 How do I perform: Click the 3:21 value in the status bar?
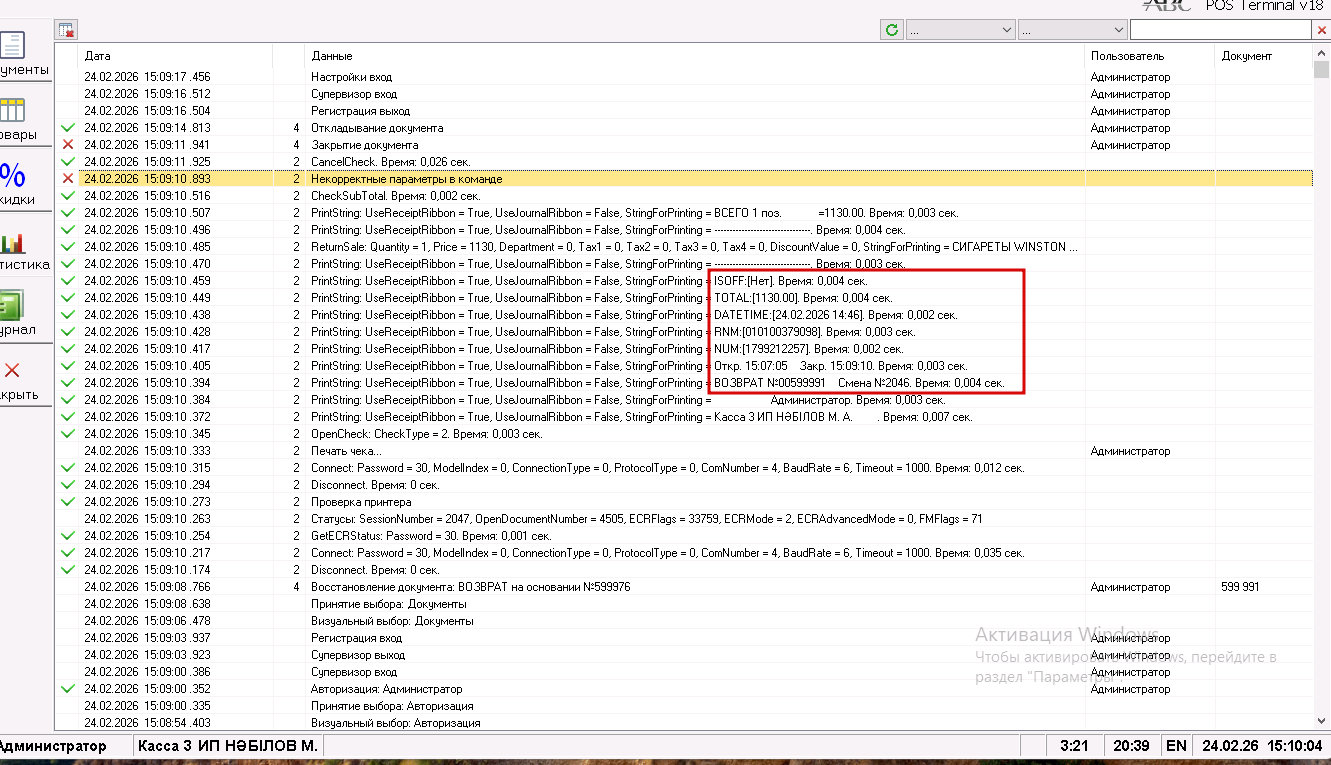1074,746
